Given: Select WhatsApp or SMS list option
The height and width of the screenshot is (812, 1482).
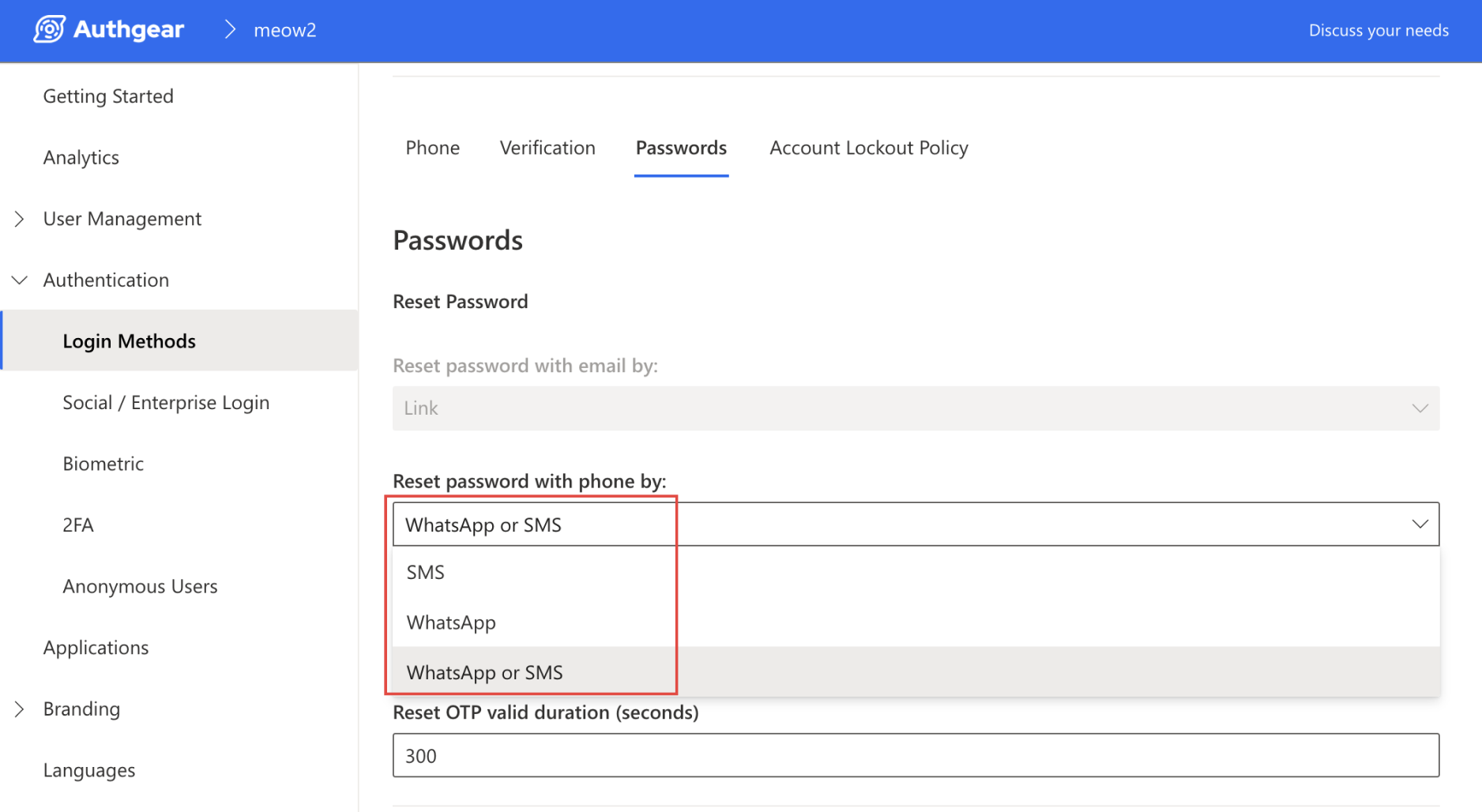Looking at the screenshot, I should 484,672.
